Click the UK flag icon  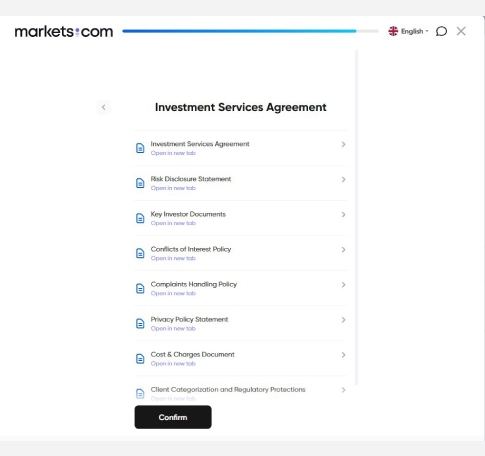coord(393,31)
